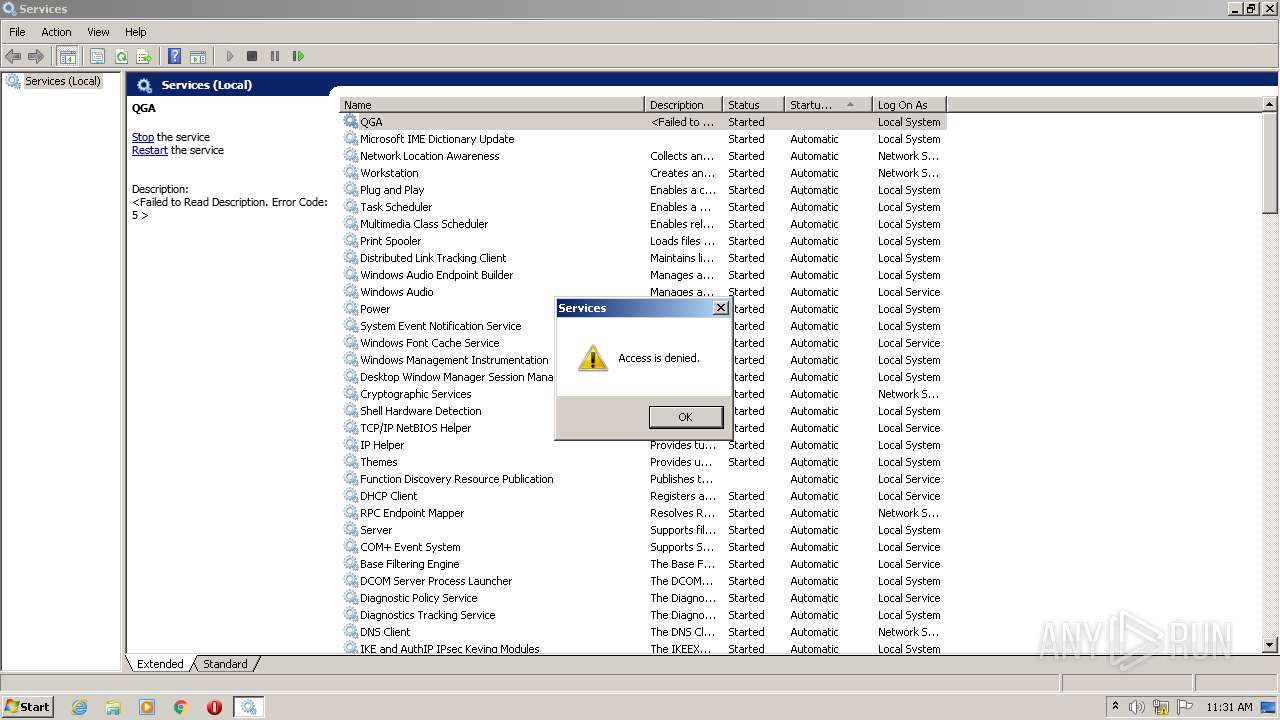This screenshot has height=720, width=1280.
Task: Select Microsoft IME Dictionary Update service
Action: click(642, 139)
